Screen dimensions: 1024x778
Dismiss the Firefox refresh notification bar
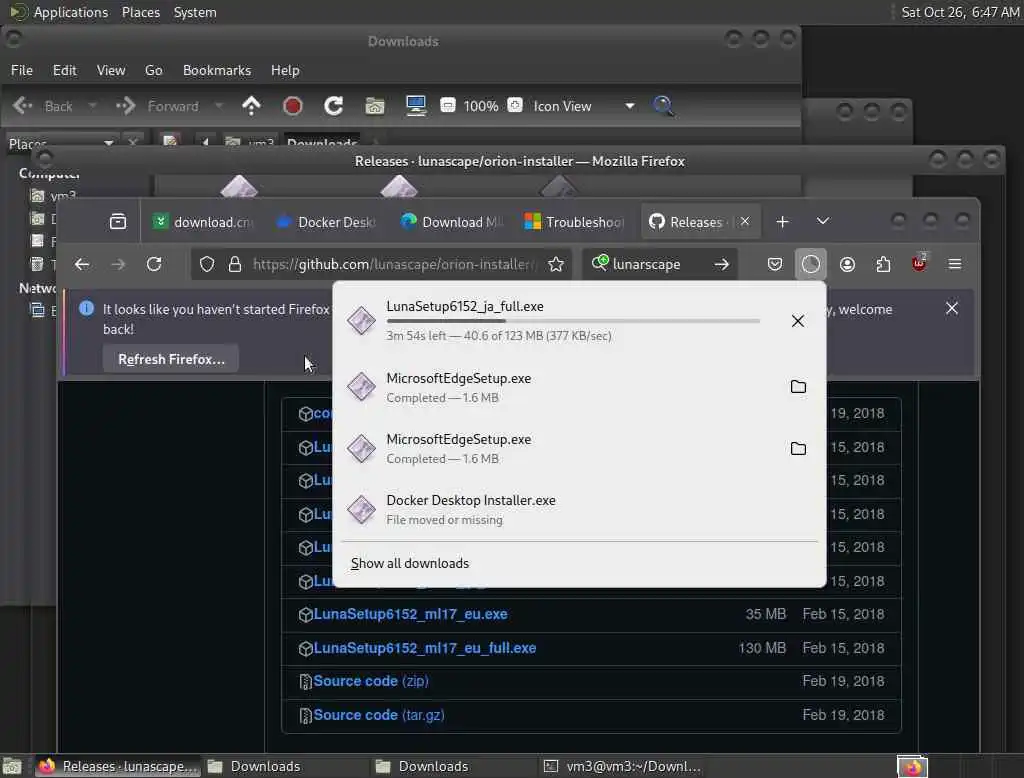coord(952,308)
